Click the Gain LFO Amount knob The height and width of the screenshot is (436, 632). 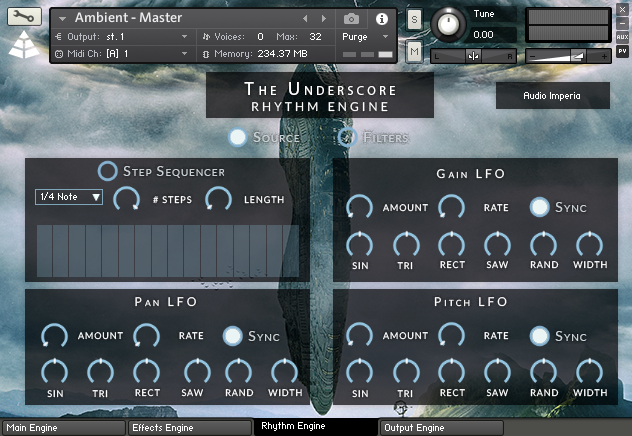click(x=360, y=207)
